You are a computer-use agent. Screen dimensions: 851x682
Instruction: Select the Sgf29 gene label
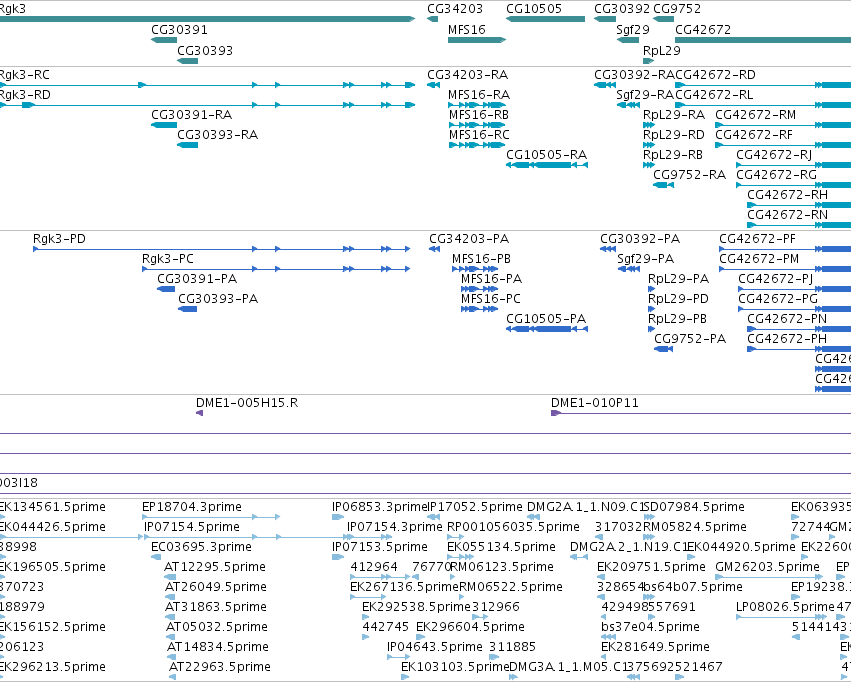633,30
